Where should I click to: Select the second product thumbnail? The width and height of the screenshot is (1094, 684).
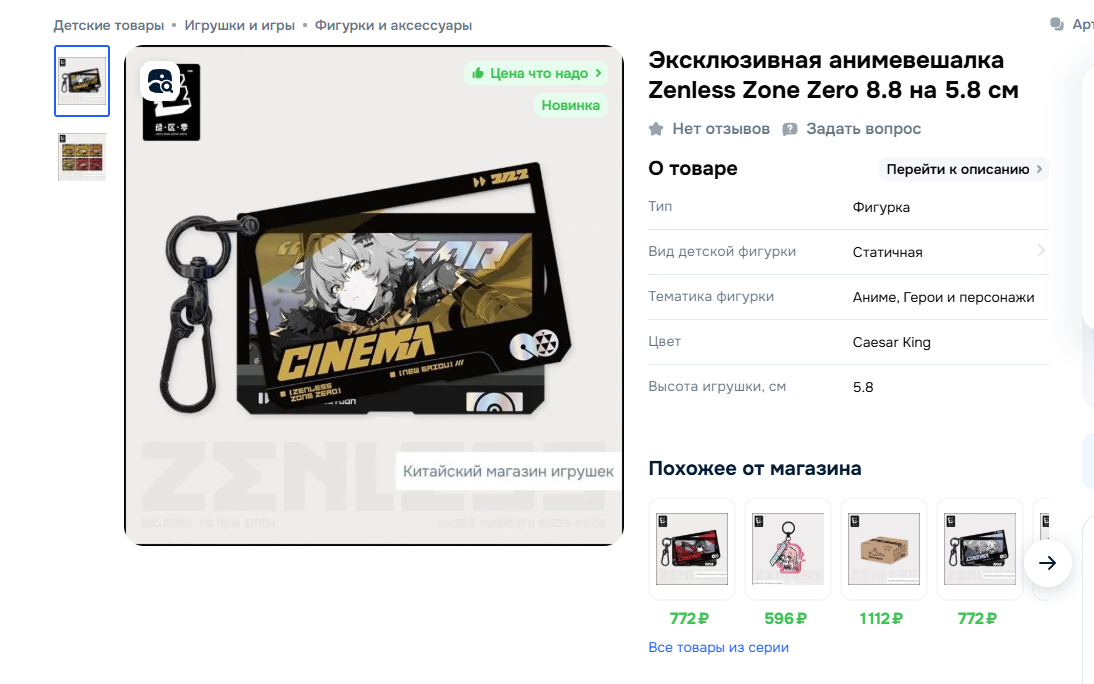pyautogui.click(x=82, y=157)
